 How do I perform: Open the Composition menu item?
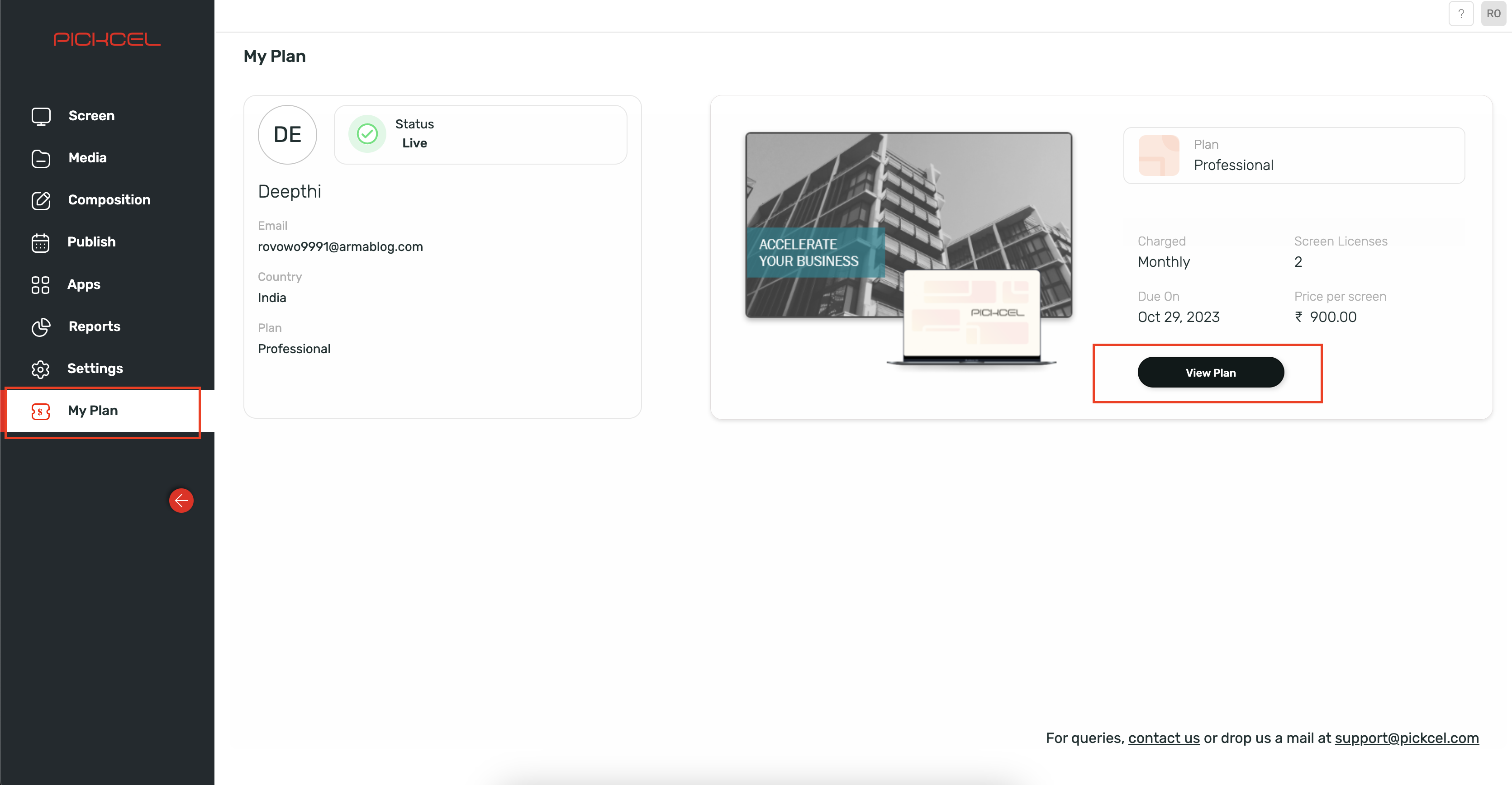[107, 201]
